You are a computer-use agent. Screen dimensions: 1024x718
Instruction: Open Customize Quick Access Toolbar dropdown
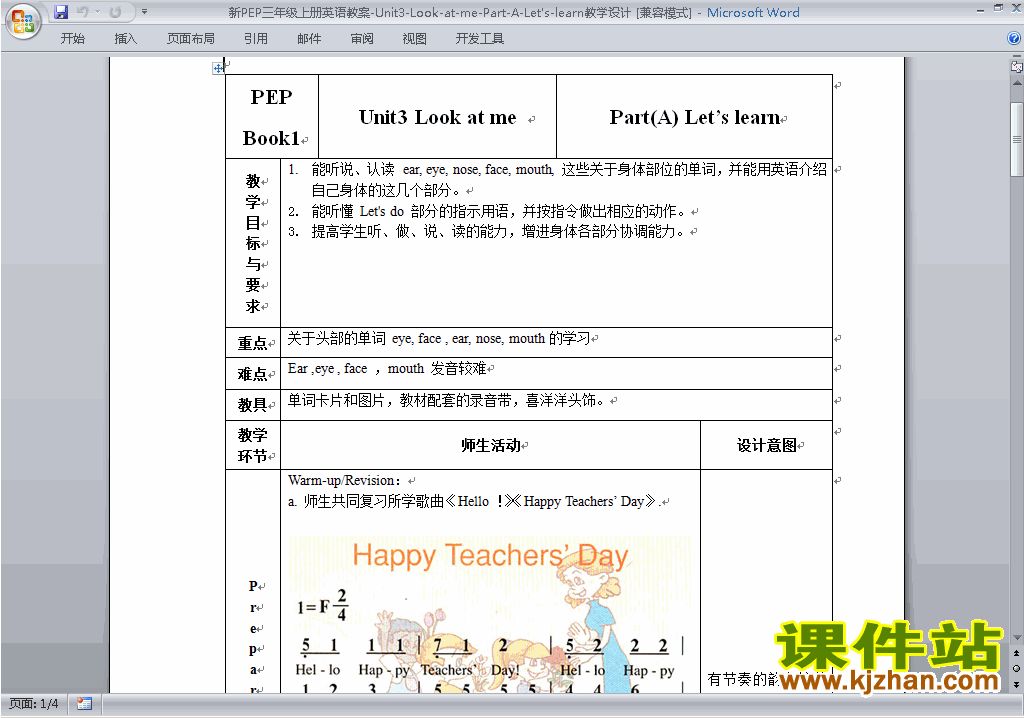click(x=144, y=12)
